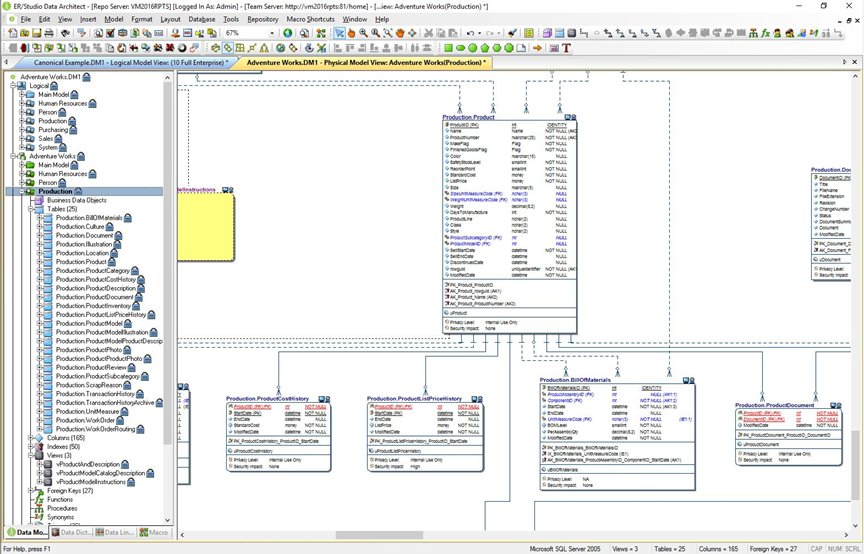Click the New diagram toolbar icon

pyautogui.click(x=13, y=33)
